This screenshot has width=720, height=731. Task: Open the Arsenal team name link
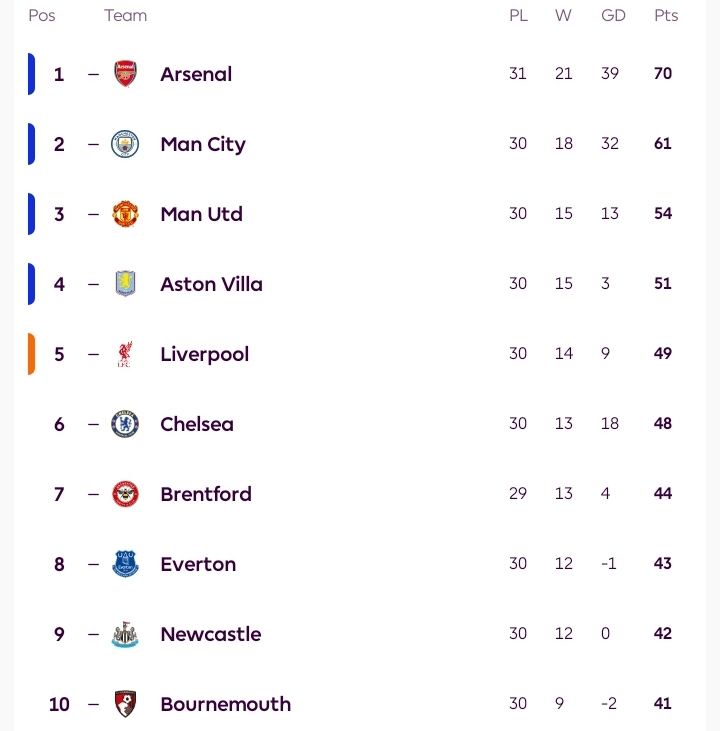click(x=196, y=74)
